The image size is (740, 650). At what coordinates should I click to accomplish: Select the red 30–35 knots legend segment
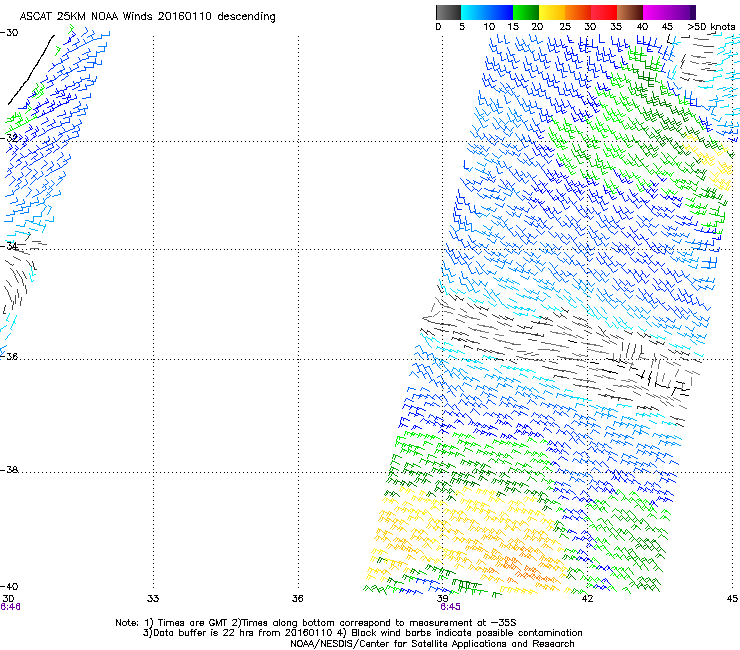pos(604,12)
